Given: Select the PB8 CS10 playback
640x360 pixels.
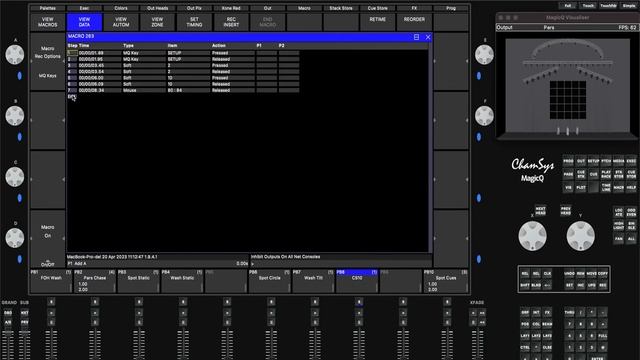Looking at the screenshot, I should (357, 281).
